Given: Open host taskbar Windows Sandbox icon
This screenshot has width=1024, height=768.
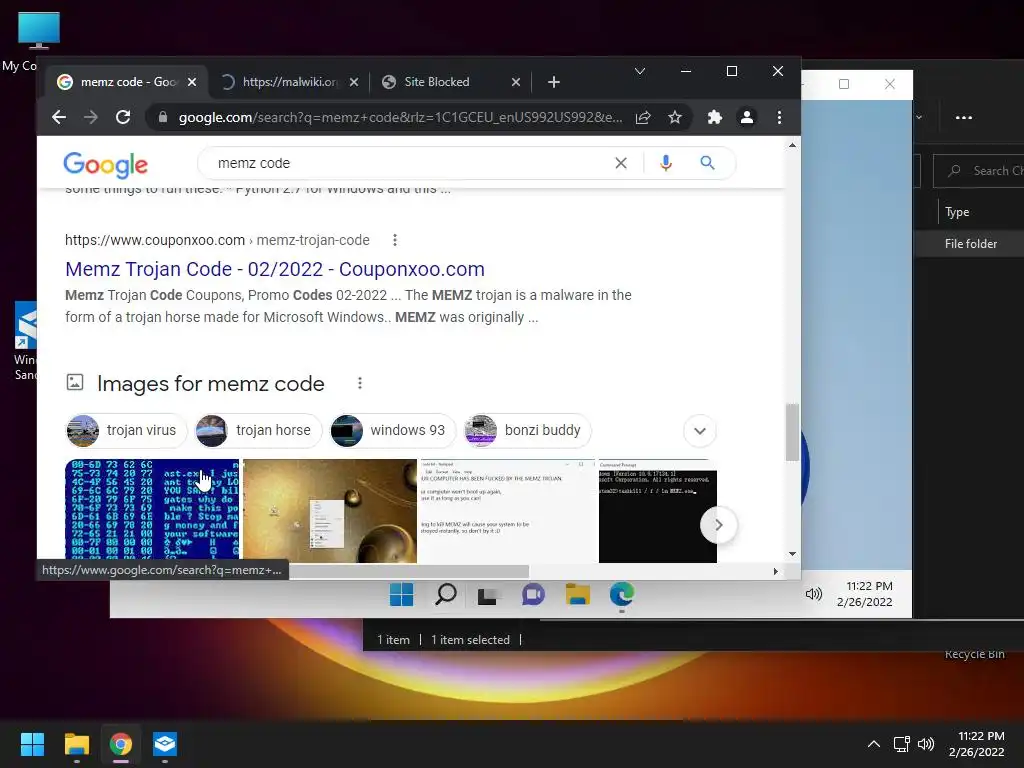Looking at the screenshot, I should (165, 744).
